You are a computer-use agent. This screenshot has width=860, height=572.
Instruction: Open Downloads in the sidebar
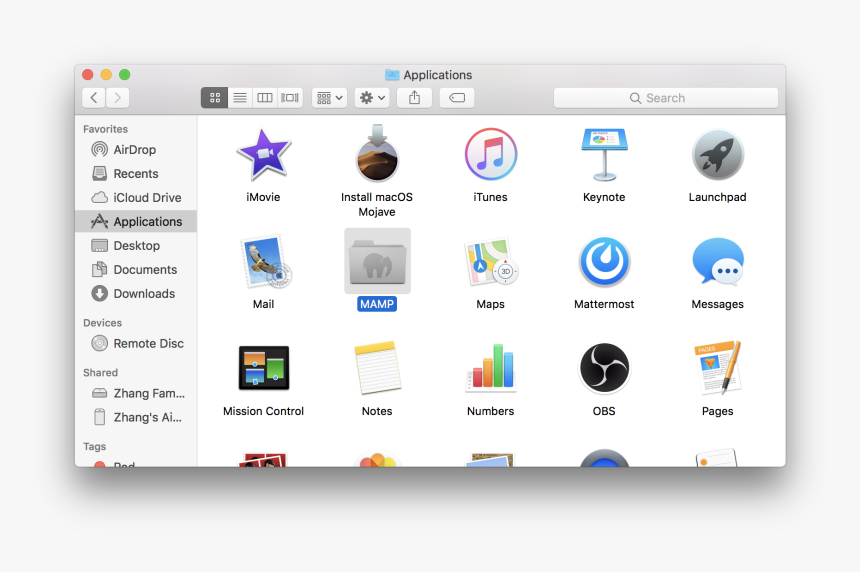pyautogui.click(x=136, y=294)
